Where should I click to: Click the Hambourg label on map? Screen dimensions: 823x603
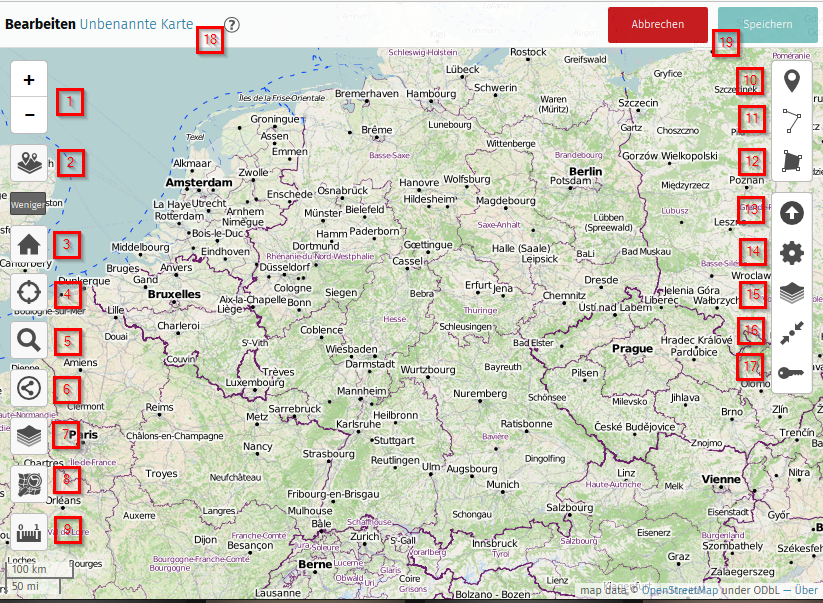pyautogui.click(x=431, y=93)
